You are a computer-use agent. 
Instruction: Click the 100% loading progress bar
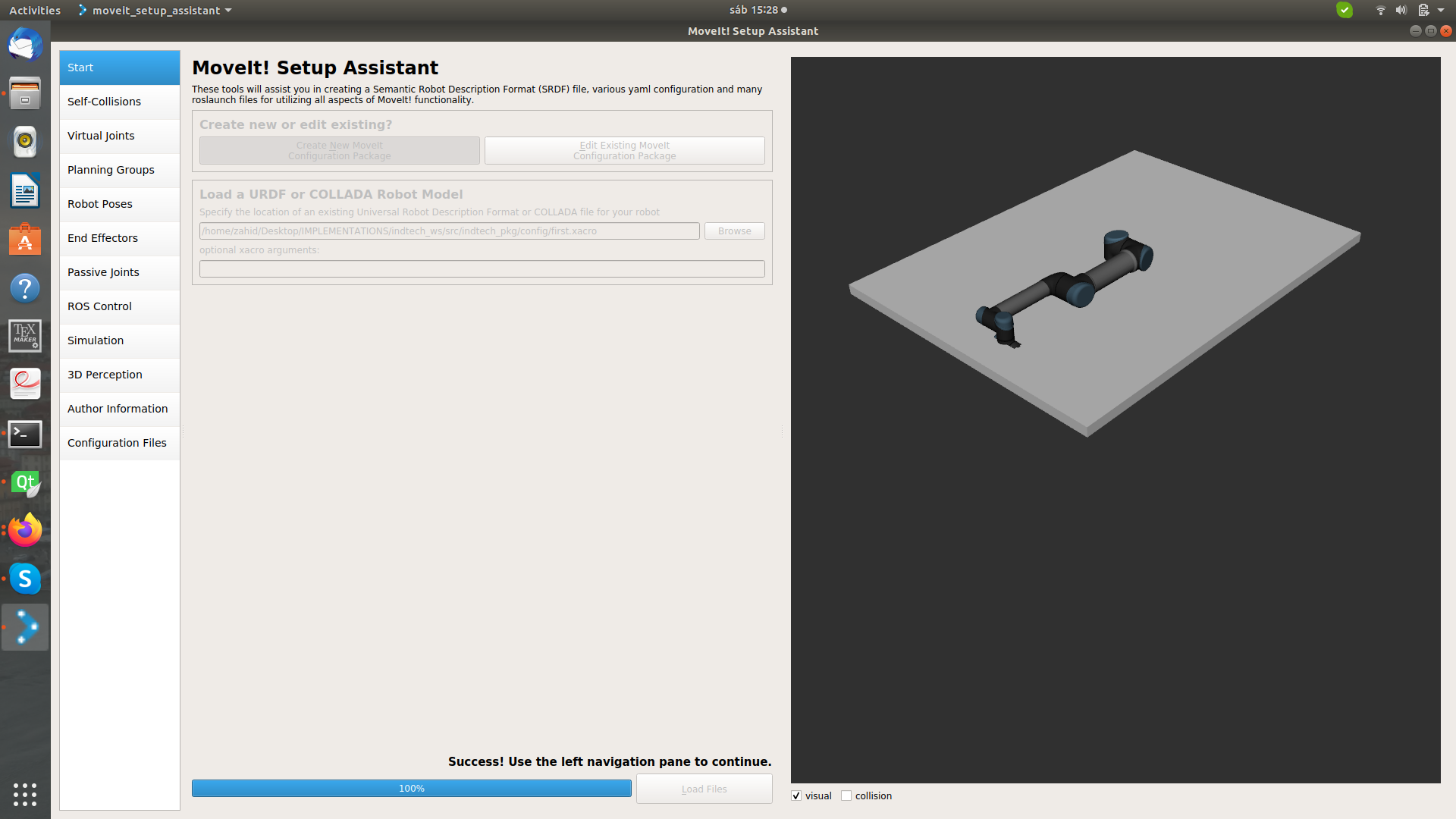412,789
